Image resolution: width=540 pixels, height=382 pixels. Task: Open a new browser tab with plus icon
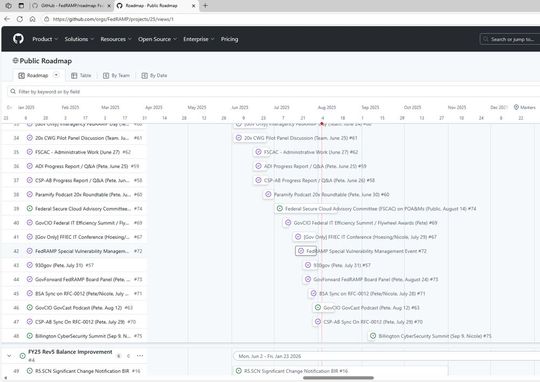pos(205,6)
